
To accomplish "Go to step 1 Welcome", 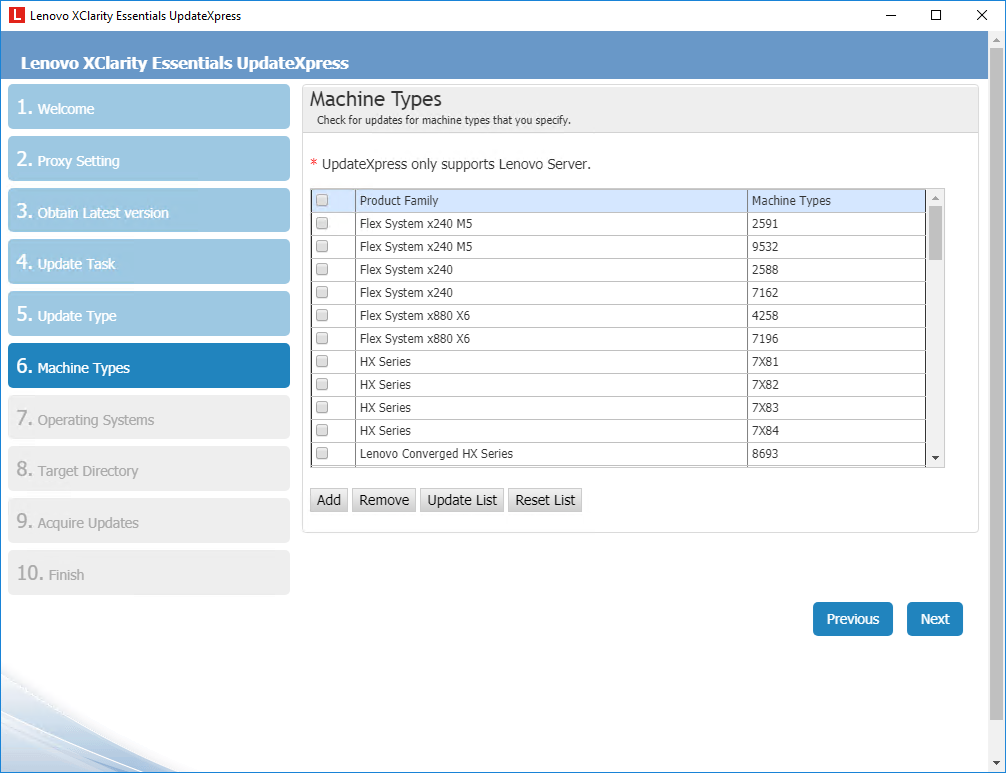I will coord(149,106).
